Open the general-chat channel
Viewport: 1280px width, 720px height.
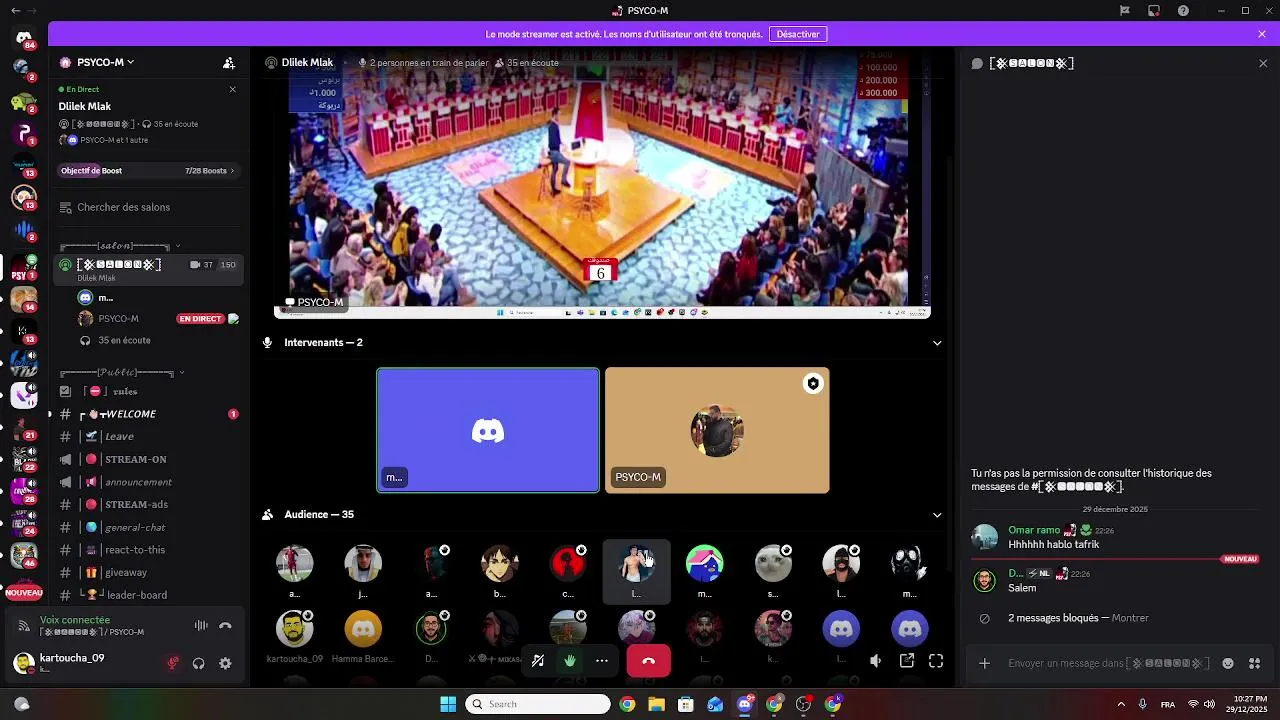pyautogui.click(x=149, y=527)
